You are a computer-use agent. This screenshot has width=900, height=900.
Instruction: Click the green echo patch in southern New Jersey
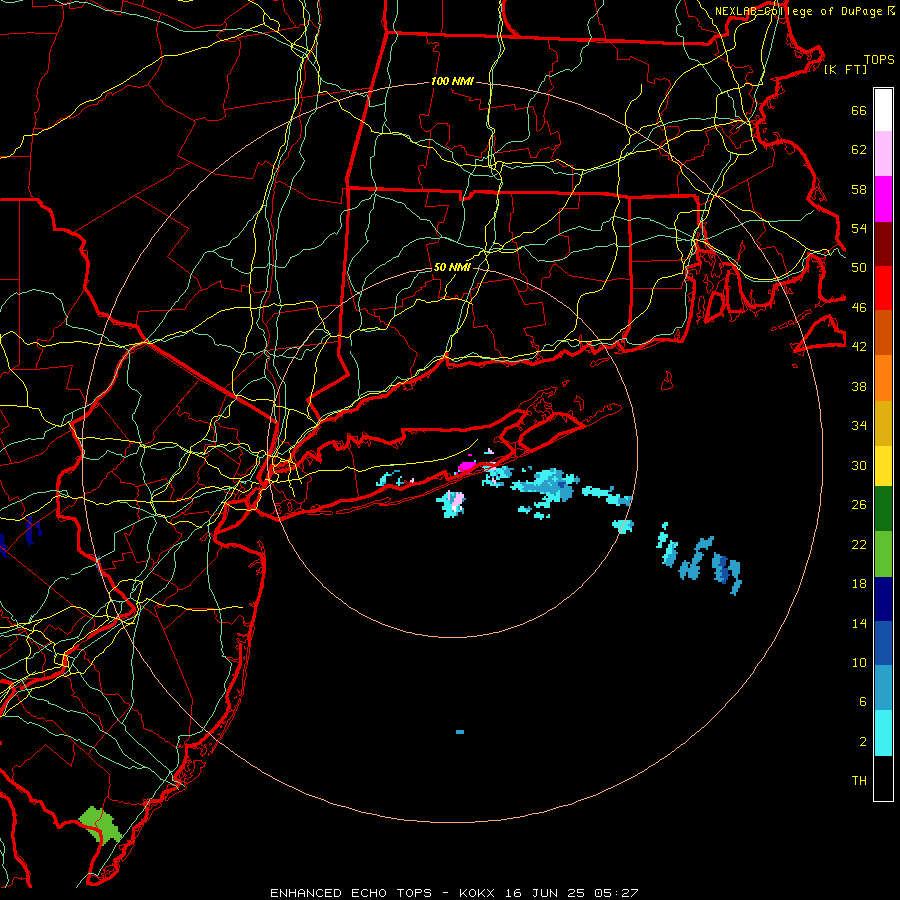(x=100, y=824)
